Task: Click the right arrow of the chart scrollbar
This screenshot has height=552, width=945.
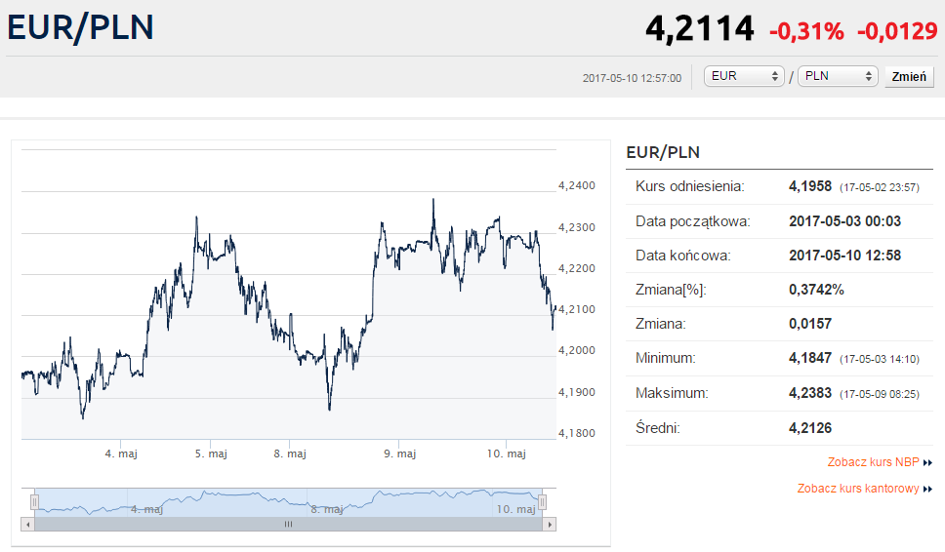Action: point(549,524)
